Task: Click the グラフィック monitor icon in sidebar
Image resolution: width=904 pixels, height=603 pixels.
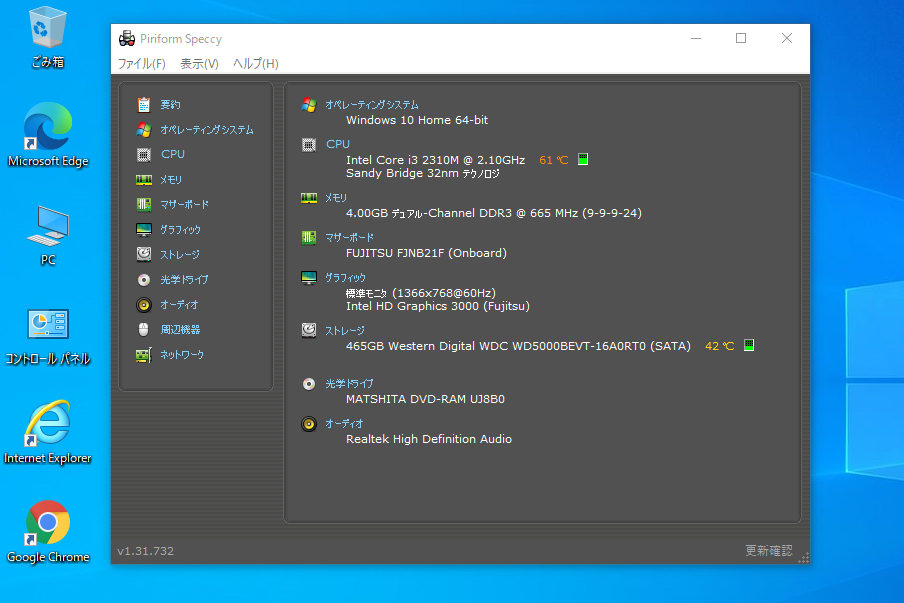Action: 144,229
